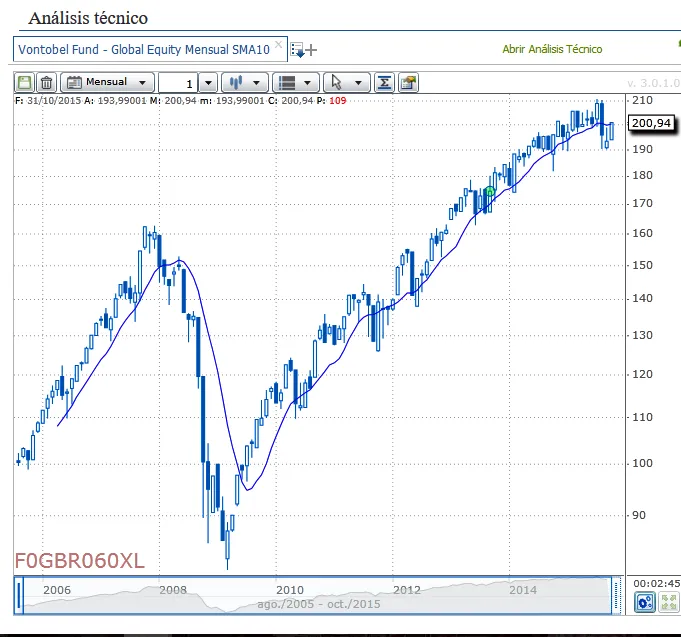
Task: Close the Vontobel Fund chart tab
Action: 280,46
